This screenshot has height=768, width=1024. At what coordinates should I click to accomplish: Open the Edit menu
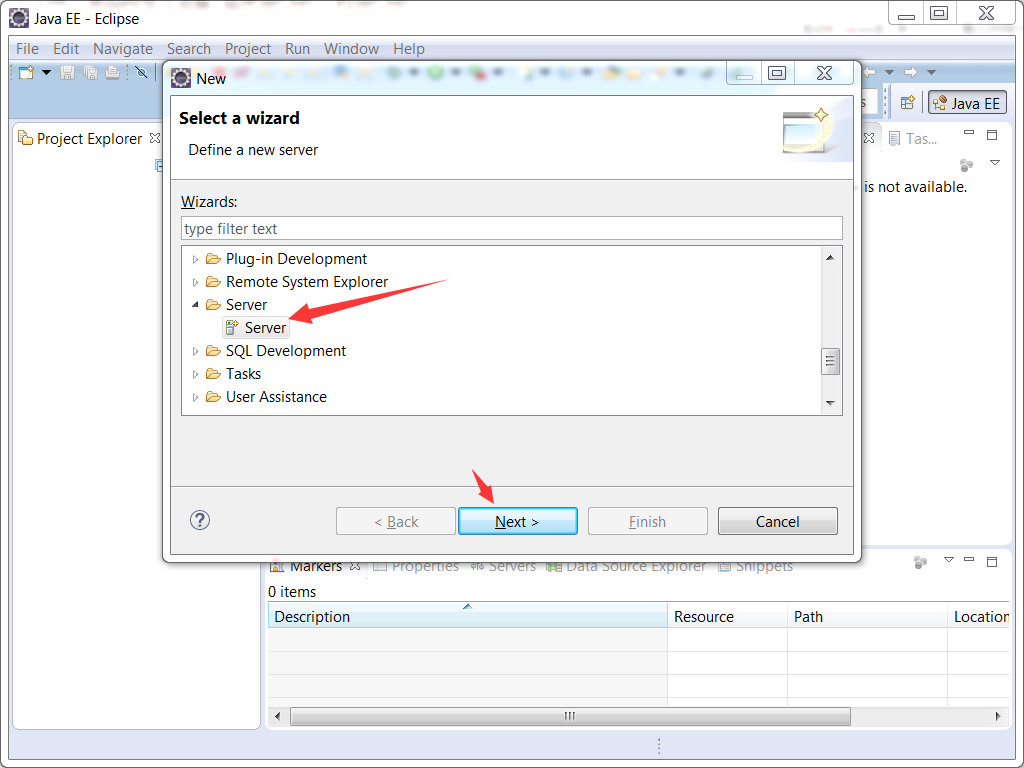click(x=66, y=49)
